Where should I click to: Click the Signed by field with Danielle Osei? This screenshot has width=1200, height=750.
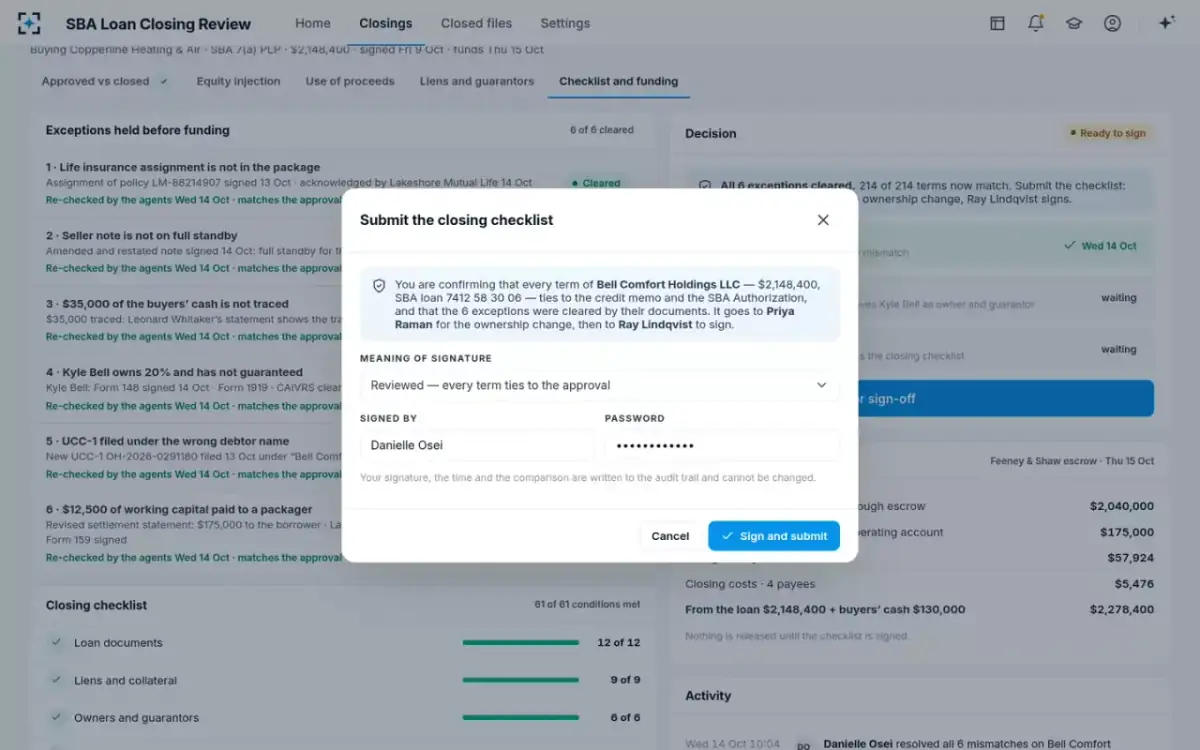coord(477,445)
